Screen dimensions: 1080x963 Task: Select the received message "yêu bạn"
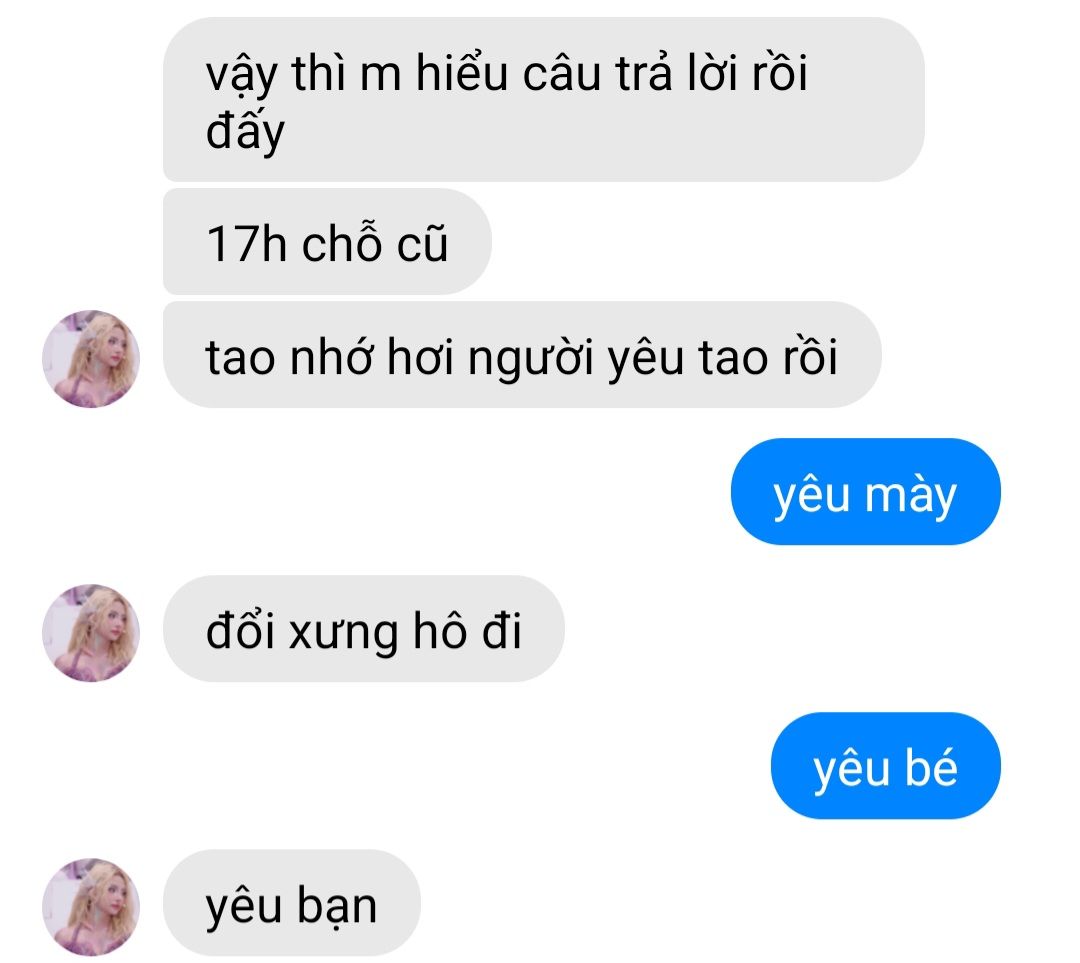[x=291, y=903]
